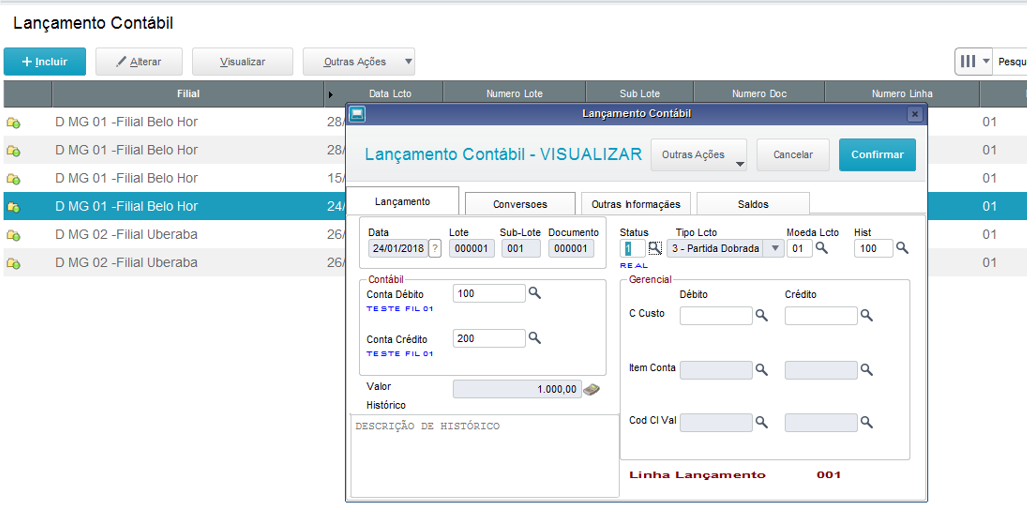Click status icon of first Uberaba row
This screenshot has height=517, width=1027.
[13, 235]
